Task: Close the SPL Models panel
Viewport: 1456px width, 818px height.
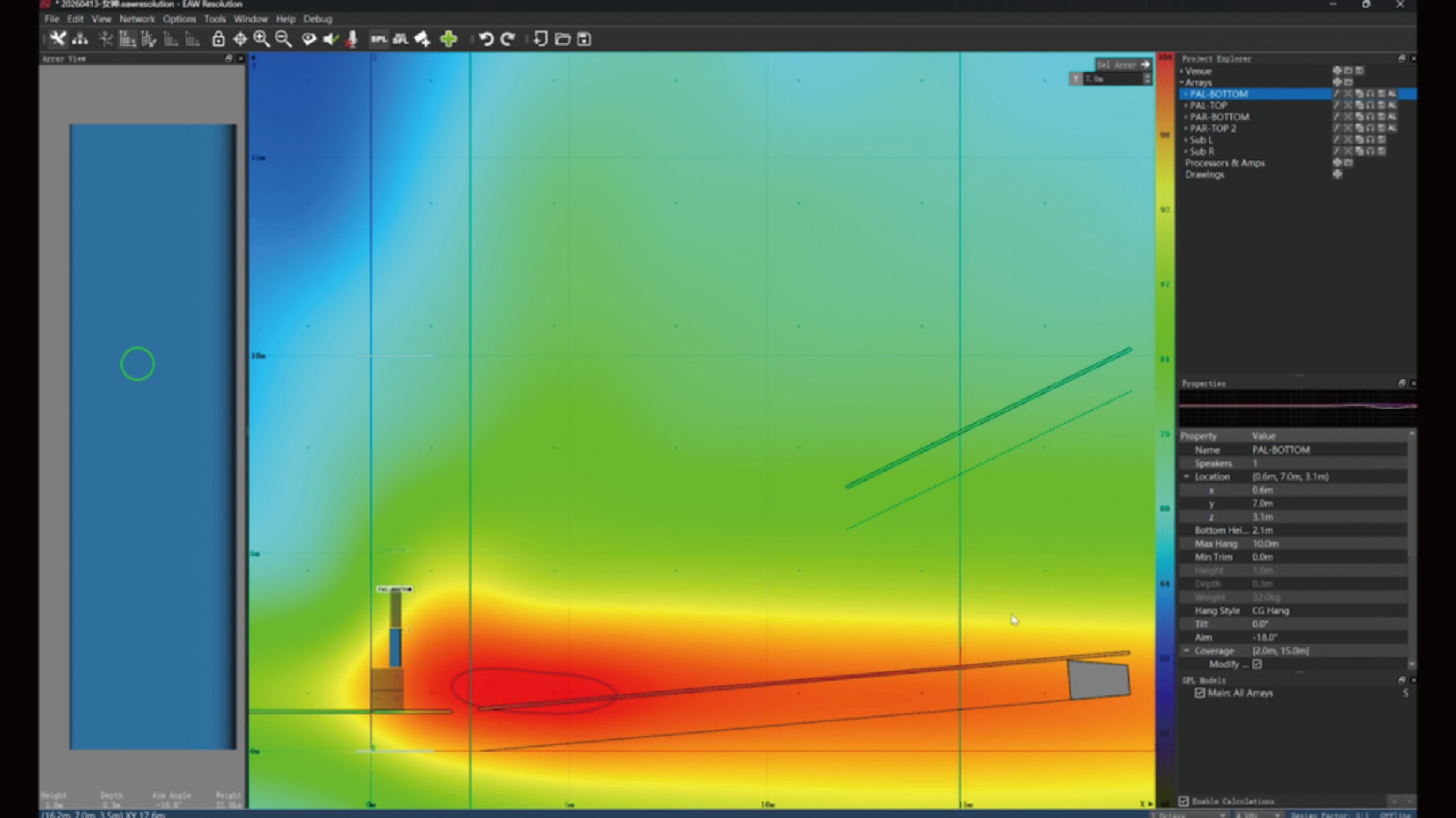Action: pyautogui.click(x=1413, y=680)
